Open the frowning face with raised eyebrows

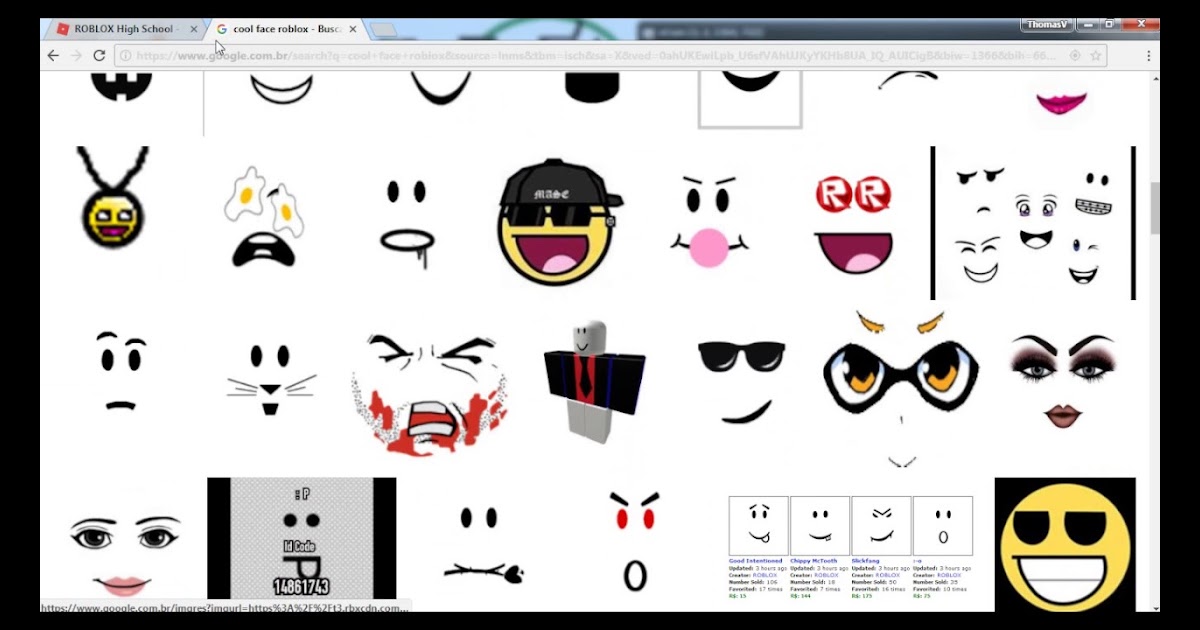[122, 373]
